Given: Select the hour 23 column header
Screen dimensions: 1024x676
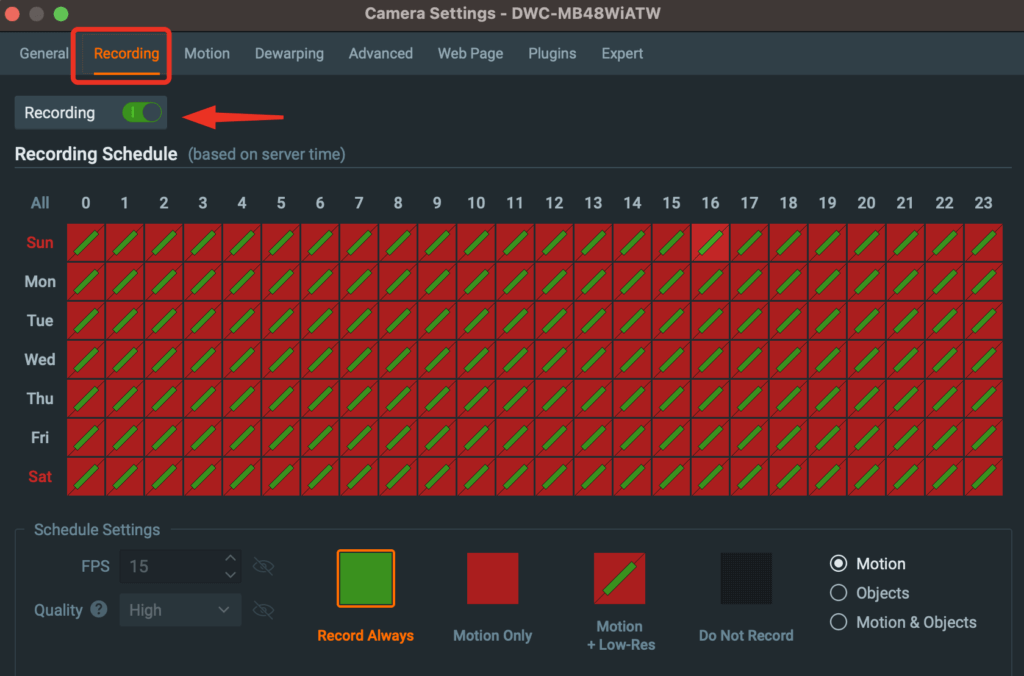Looking at the screenshot, I should 984,203.
